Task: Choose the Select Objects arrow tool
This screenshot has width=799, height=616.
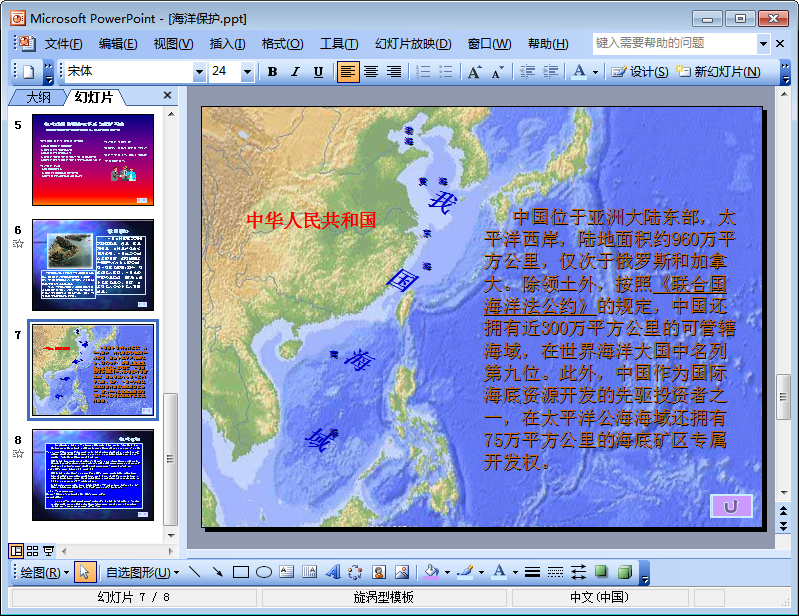Action: click(x=85, y=573)
